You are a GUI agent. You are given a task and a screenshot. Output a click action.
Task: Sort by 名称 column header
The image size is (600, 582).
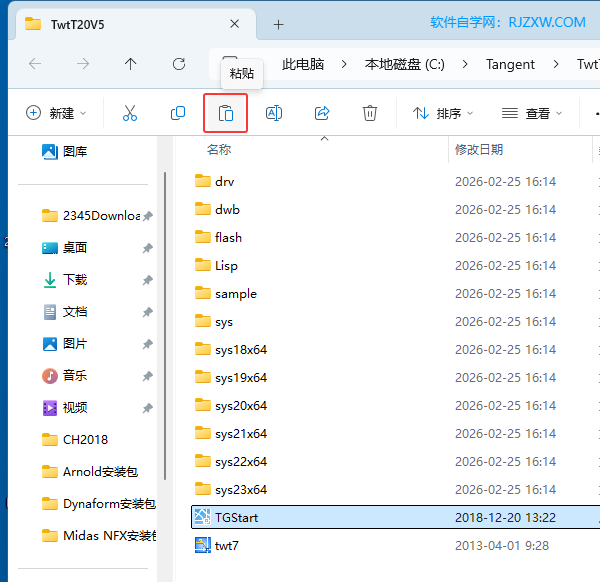click(x=219, y=149)
